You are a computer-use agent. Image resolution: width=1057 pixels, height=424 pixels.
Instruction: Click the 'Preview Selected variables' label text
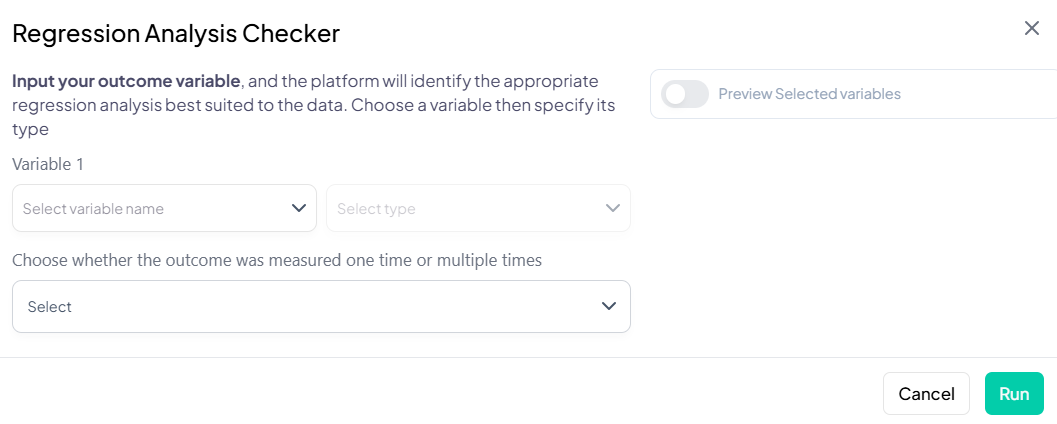click(809, 94)
